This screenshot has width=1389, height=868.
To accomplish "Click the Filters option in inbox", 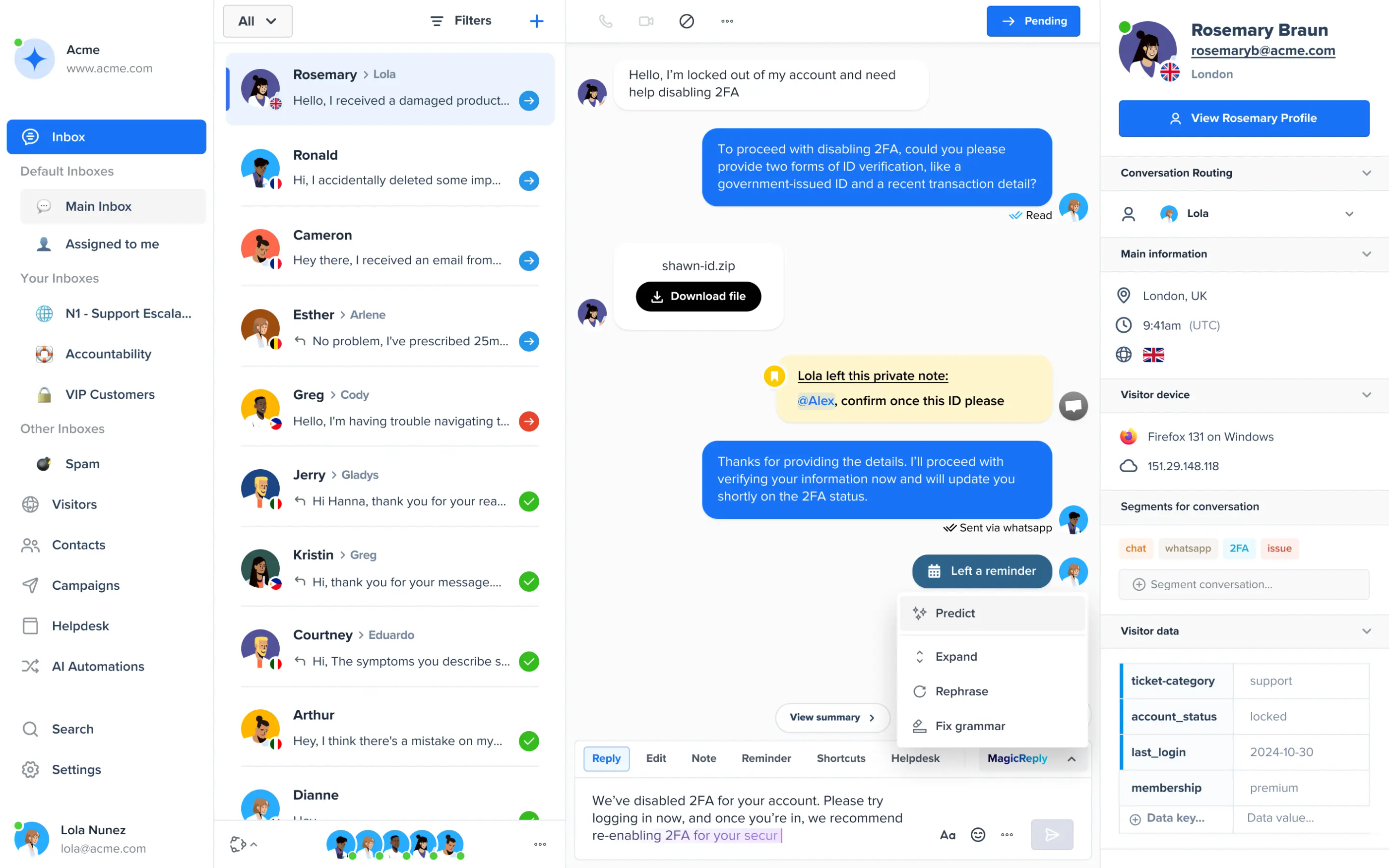I will [x=461, y=20].
